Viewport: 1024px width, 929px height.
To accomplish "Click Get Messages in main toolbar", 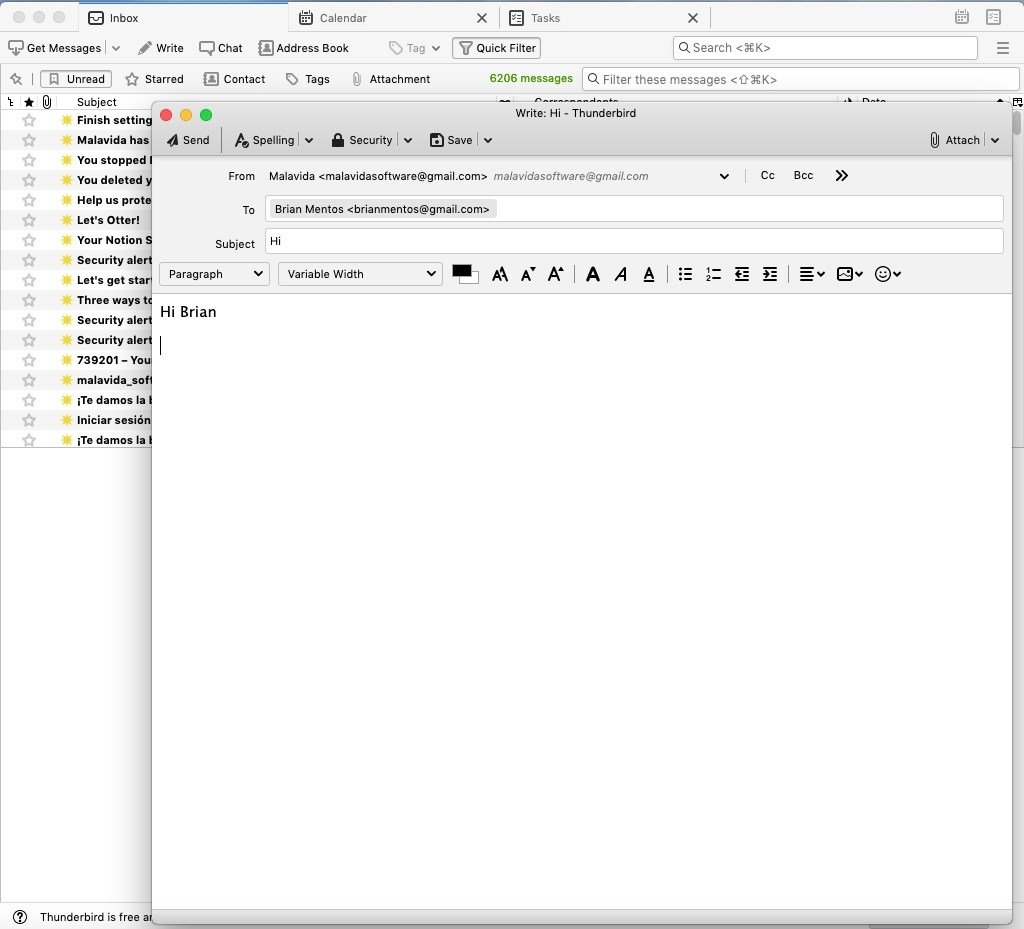I will tap(55, 48).
